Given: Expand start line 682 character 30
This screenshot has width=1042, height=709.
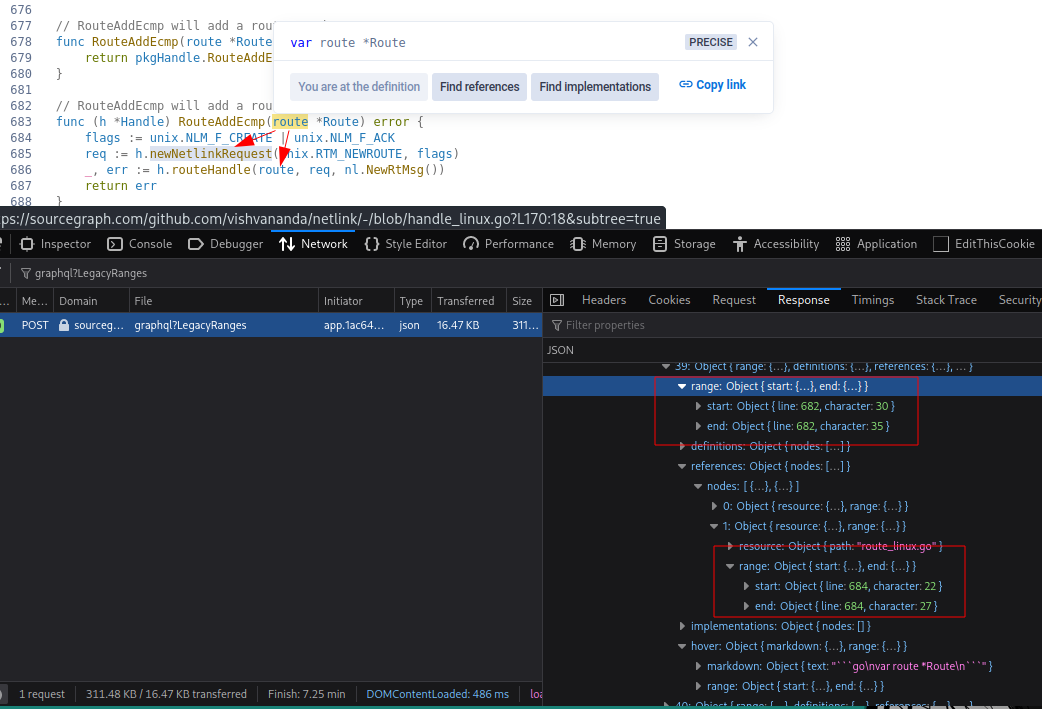Looking at the screenshot, I should pos(698,406).
